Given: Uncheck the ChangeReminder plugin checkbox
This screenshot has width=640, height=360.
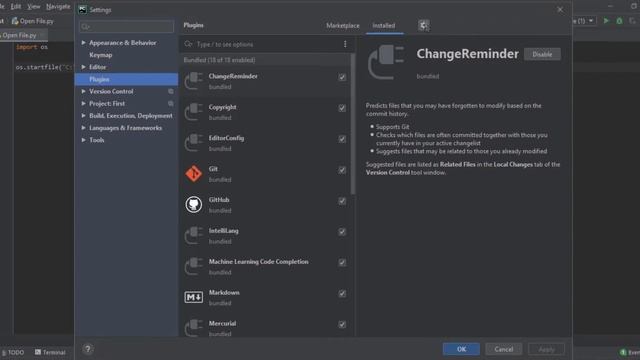Looking at the screenshot, I should (342, 77).
